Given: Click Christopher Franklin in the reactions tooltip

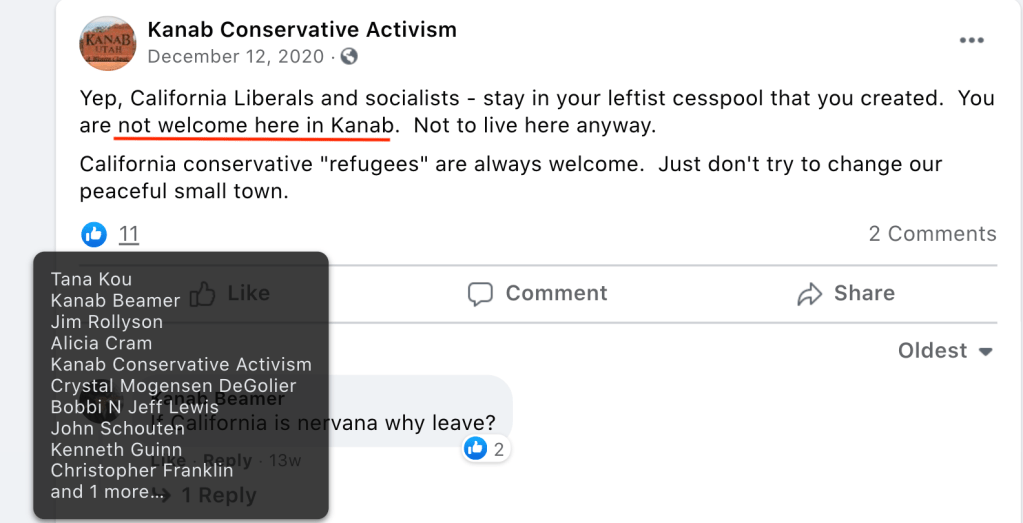Looking at the screenshot, I should tap(142, 470).
